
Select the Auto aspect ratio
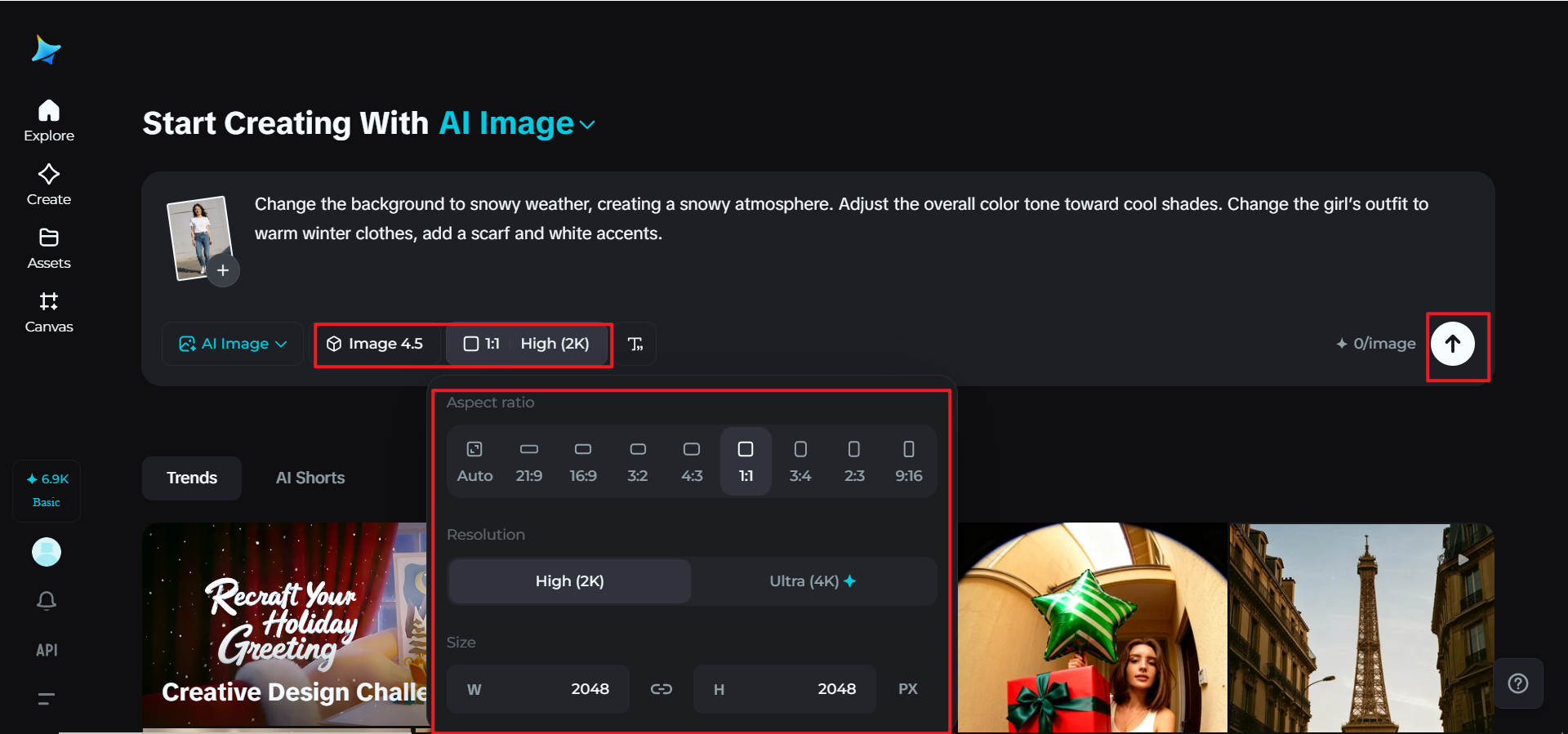pyautogui.click(x=474, y=461)
